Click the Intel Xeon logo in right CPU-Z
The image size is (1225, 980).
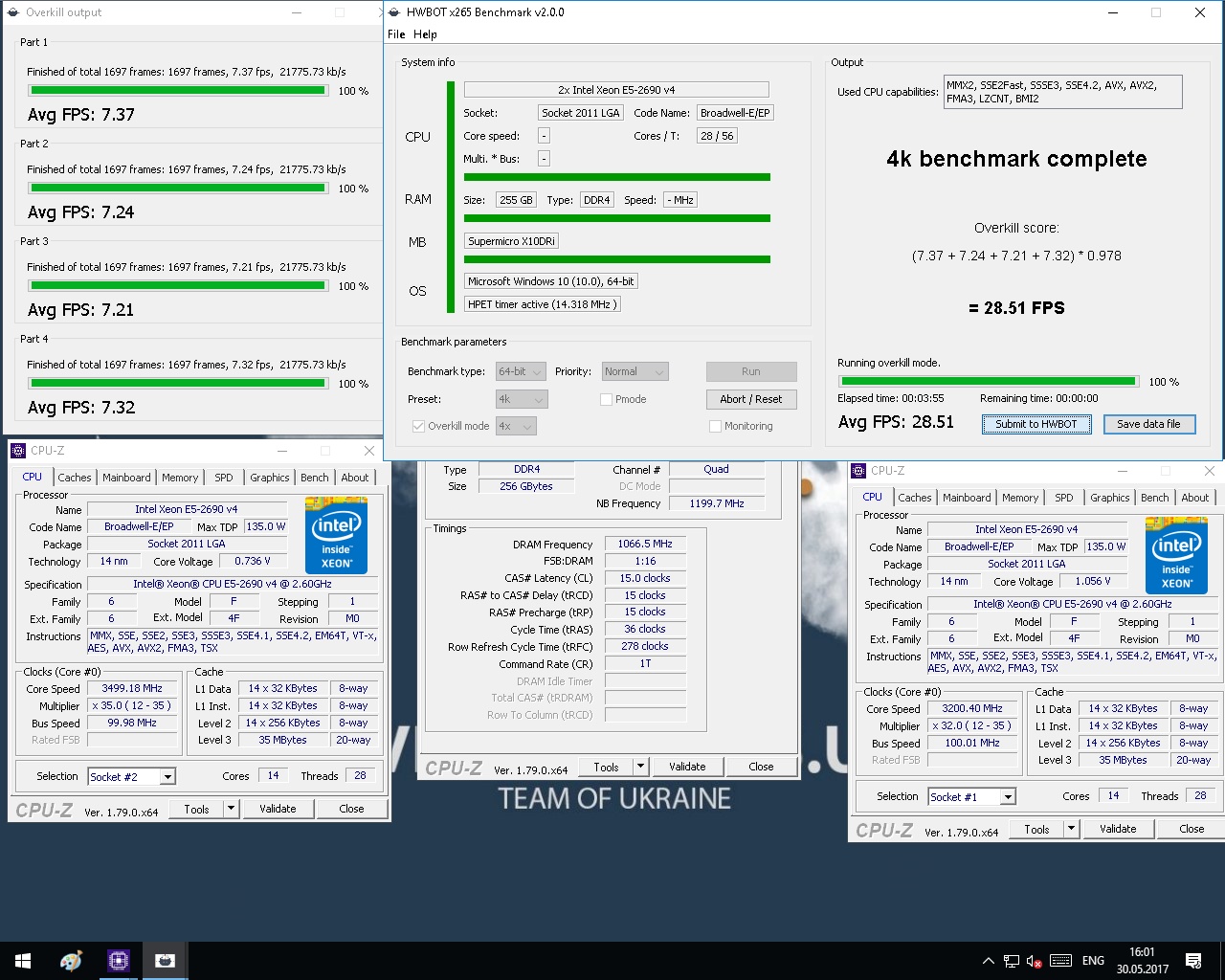coord(1176,555)
